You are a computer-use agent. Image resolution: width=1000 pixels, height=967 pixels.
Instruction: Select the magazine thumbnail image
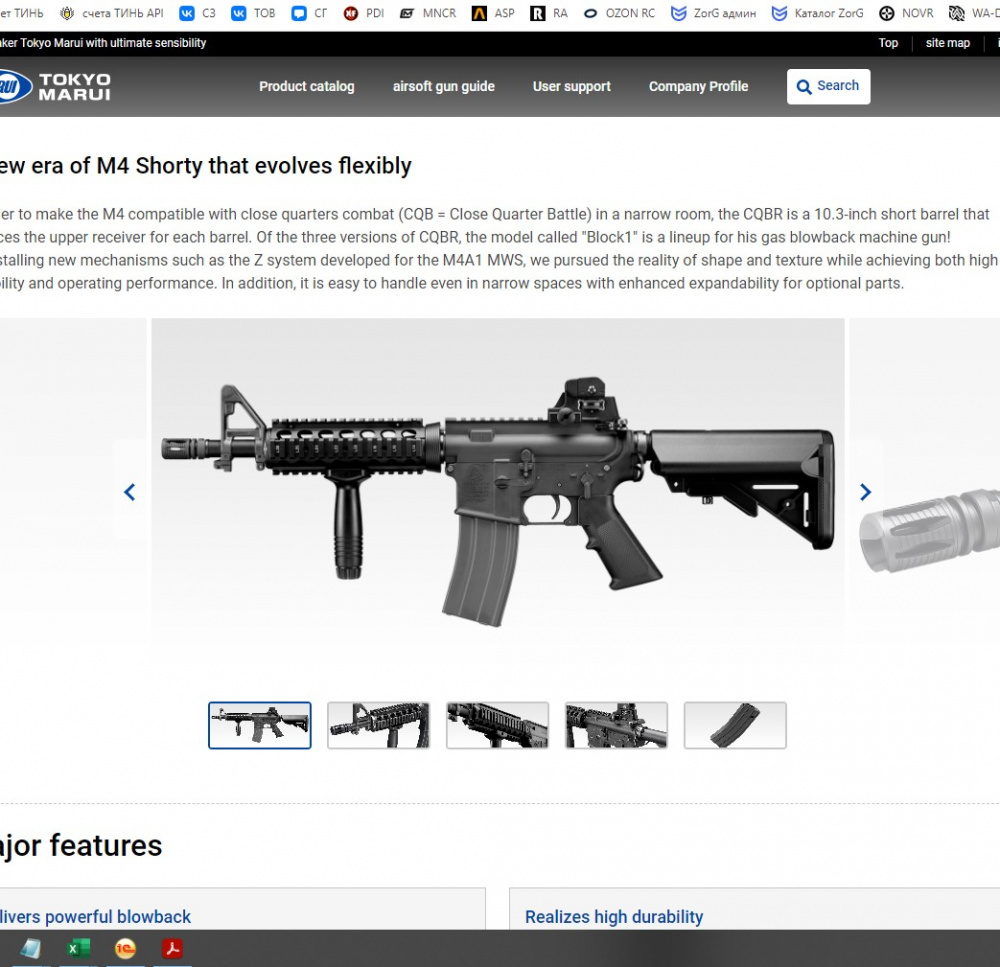coord(735,725)
